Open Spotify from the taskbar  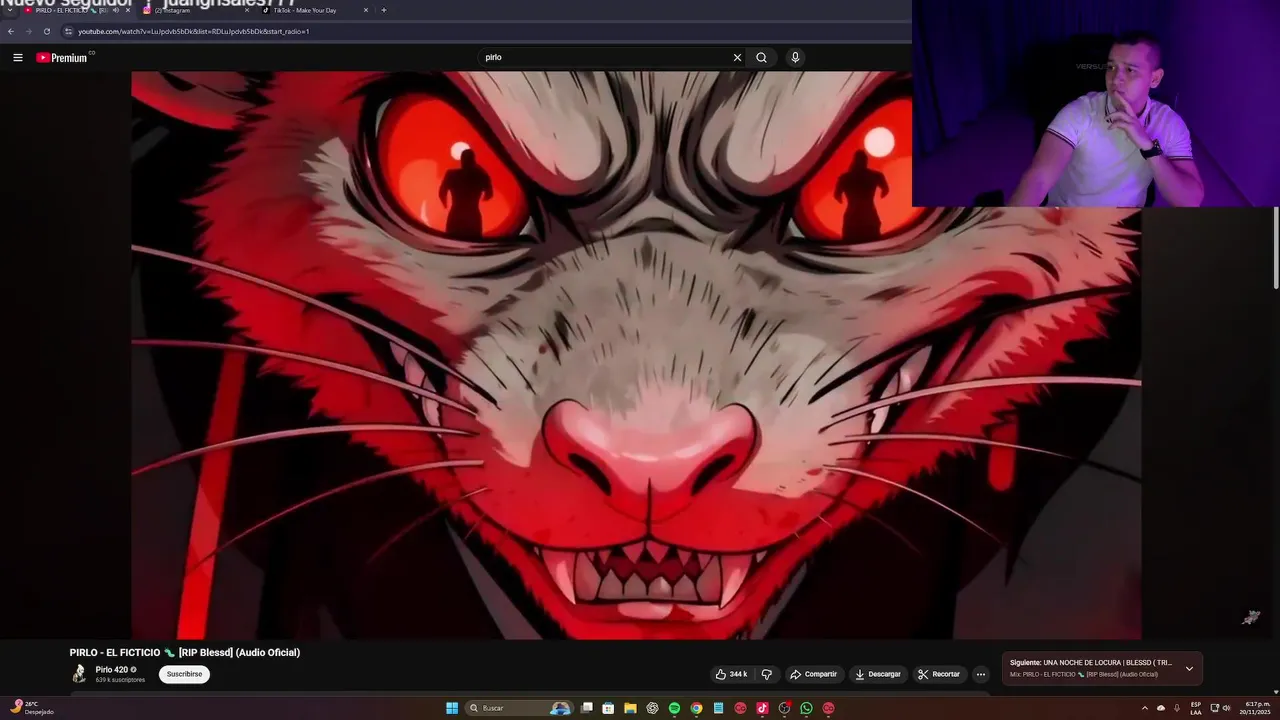[674, 708]
